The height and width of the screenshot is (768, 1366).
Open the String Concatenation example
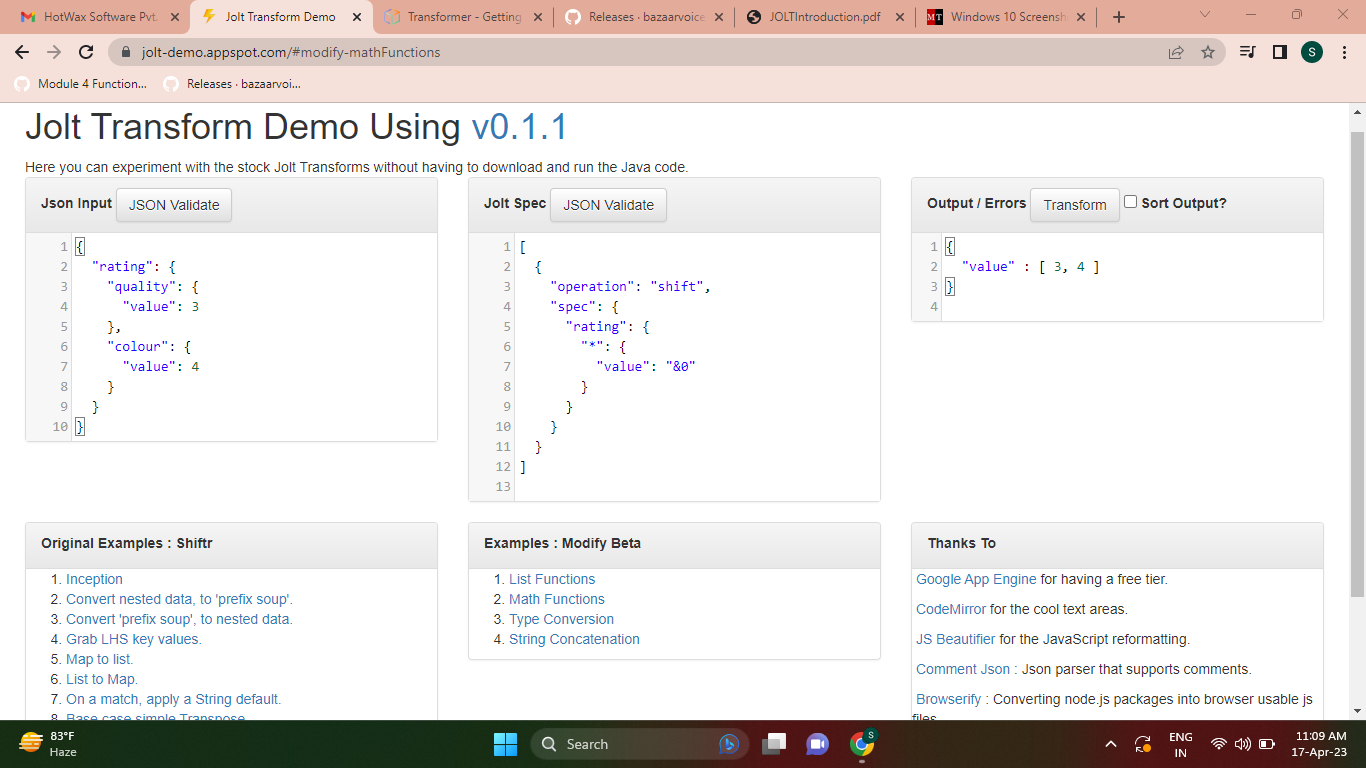pyautogui.click(x=574, y=639)
